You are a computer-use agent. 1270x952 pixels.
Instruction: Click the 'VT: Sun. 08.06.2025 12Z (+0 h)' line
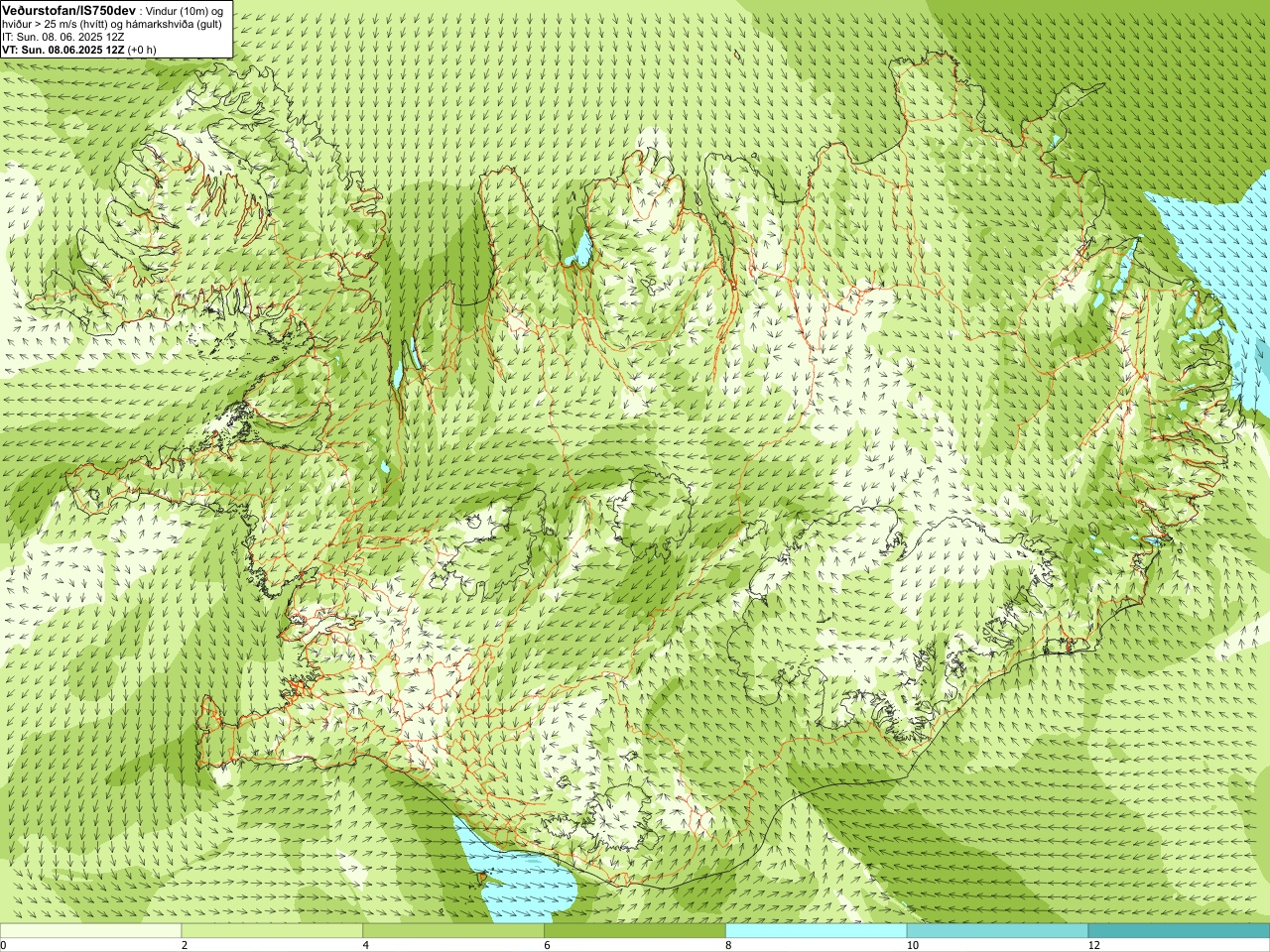(x=79, y=49)
